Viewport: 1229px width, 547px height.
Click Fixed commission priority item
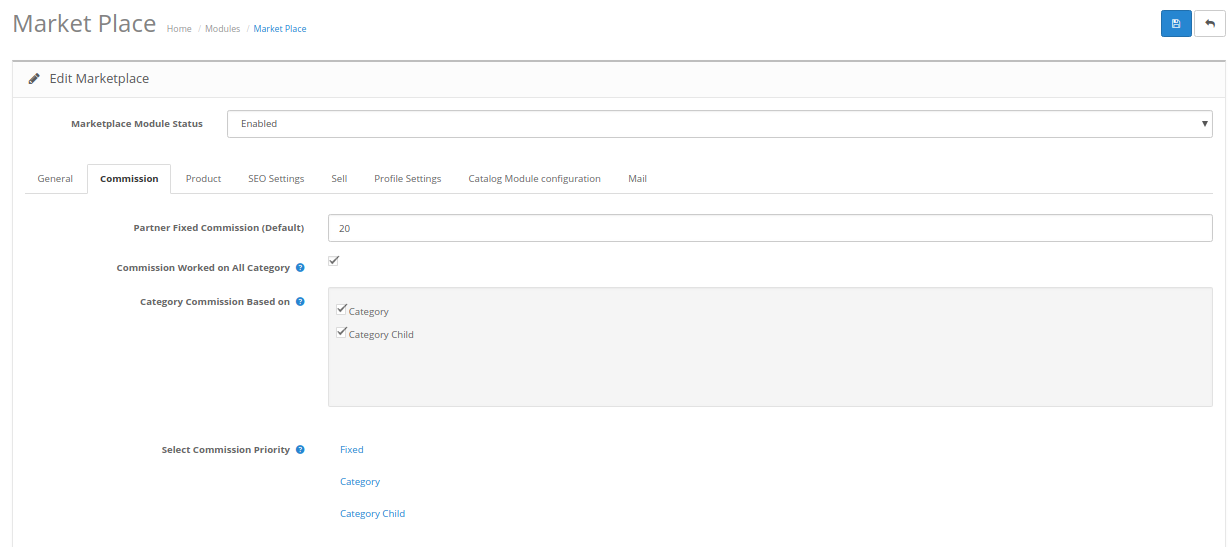click(352, 450)
